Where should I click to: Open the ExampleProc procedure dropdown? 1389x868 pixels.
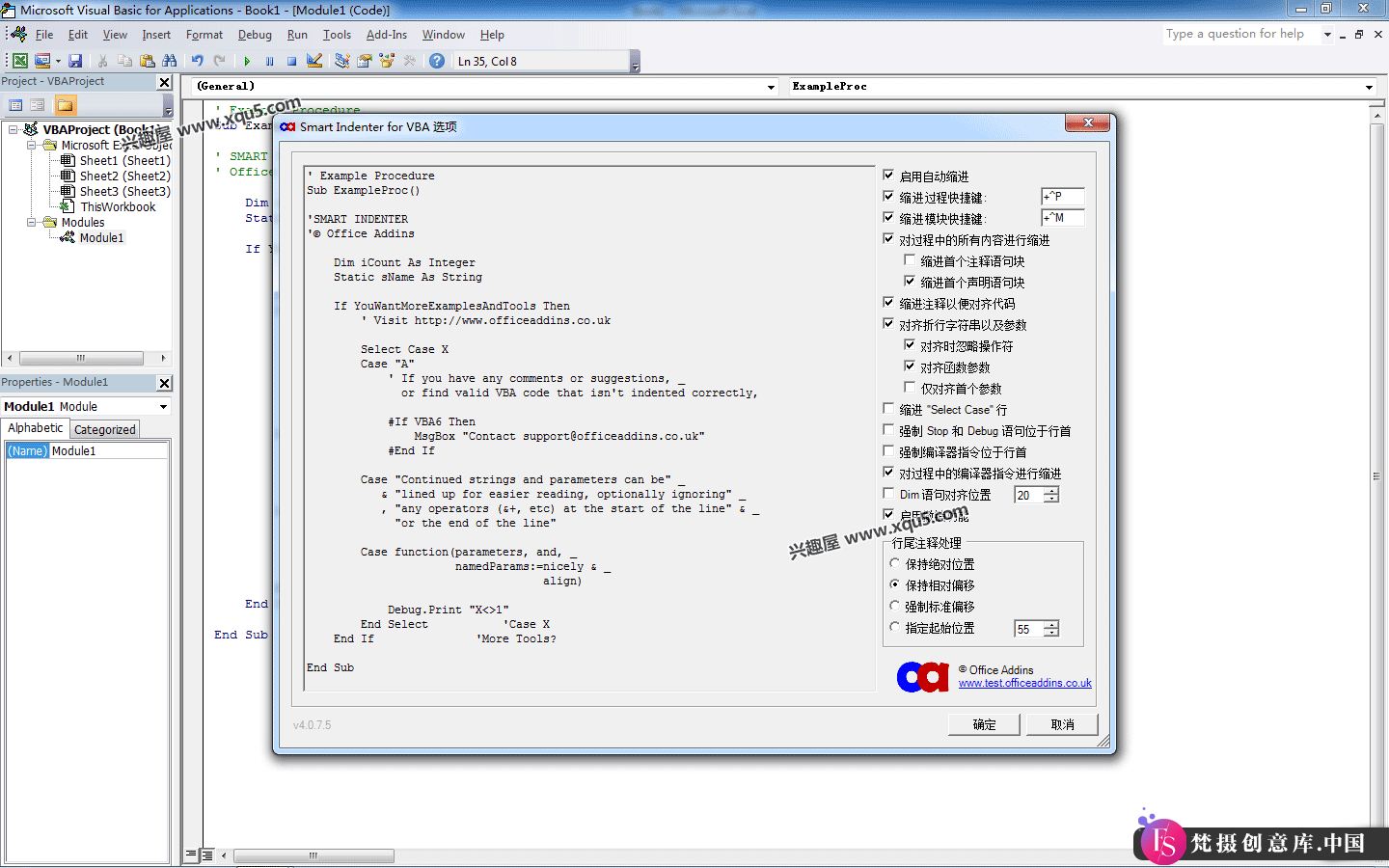1369,87
